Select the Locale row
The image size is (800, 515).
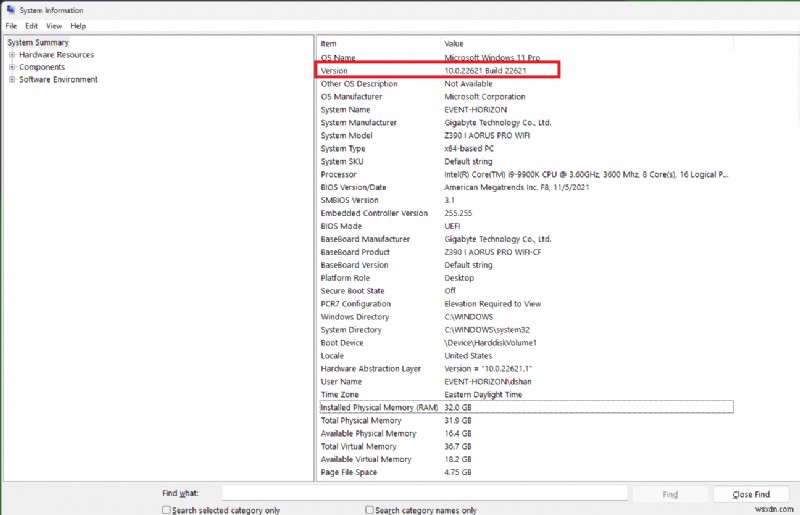coord(525,356)
